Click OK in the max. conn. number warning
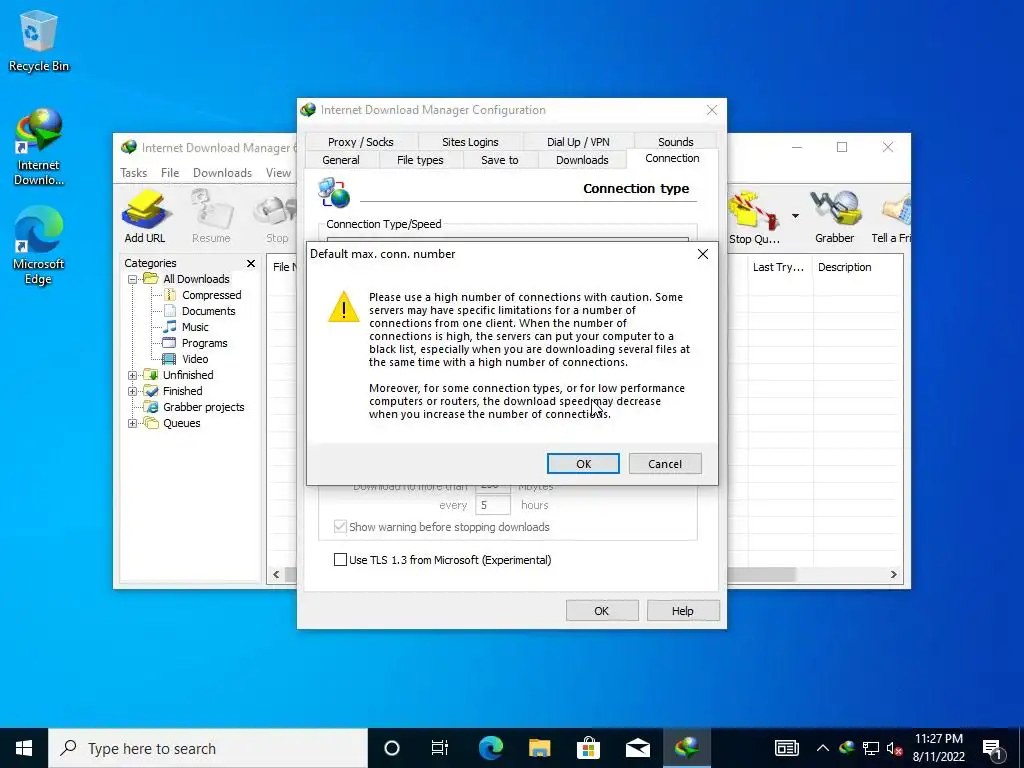The height and width of the screenshot is (768, 1024). 583,464
